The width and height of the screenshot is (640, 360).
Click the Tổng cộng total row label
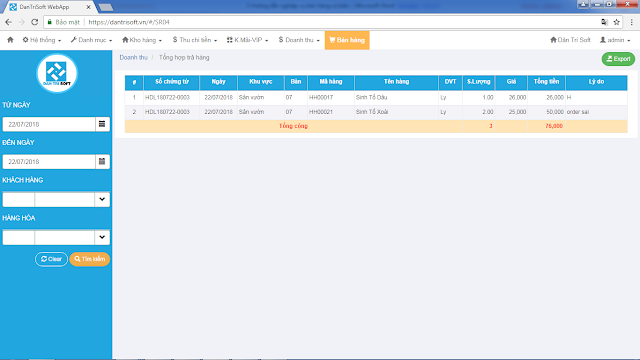click(x=293, y=126)
